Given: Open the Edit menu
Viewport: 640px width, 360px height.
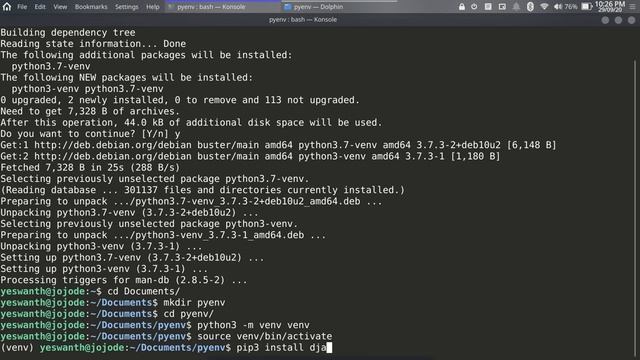Looking at the screenshot, I should pos(40,7).
